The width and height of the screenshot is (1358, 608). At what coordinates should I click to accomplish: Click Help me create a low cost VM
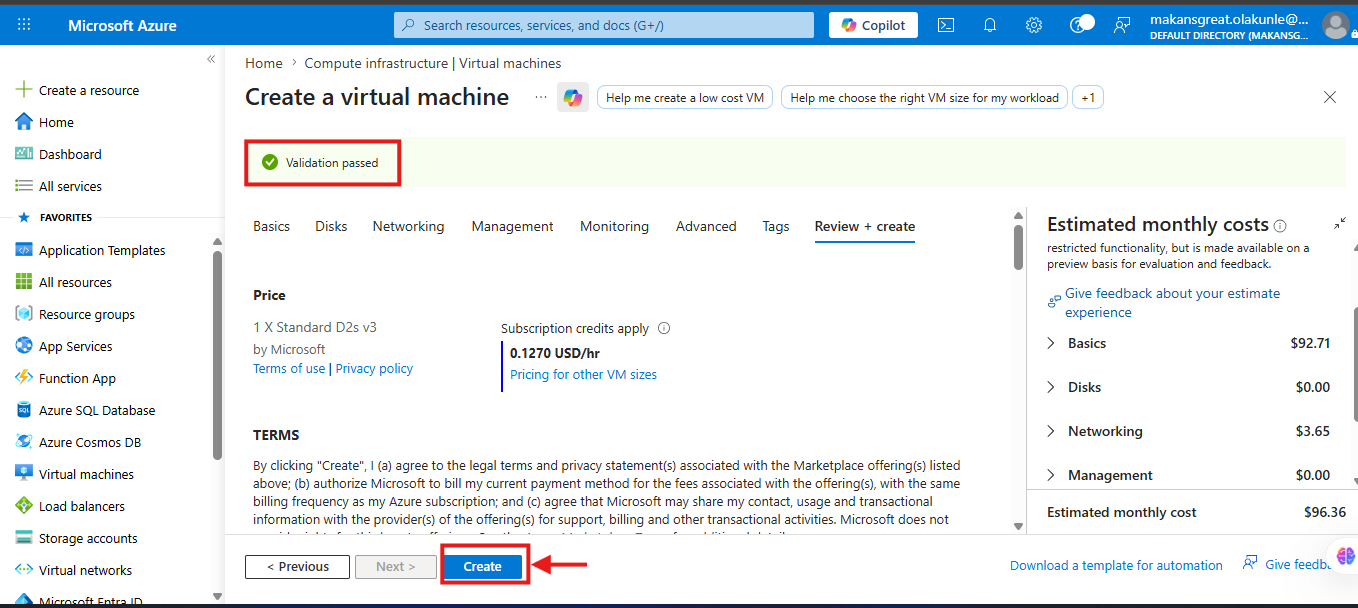(685, 98)
